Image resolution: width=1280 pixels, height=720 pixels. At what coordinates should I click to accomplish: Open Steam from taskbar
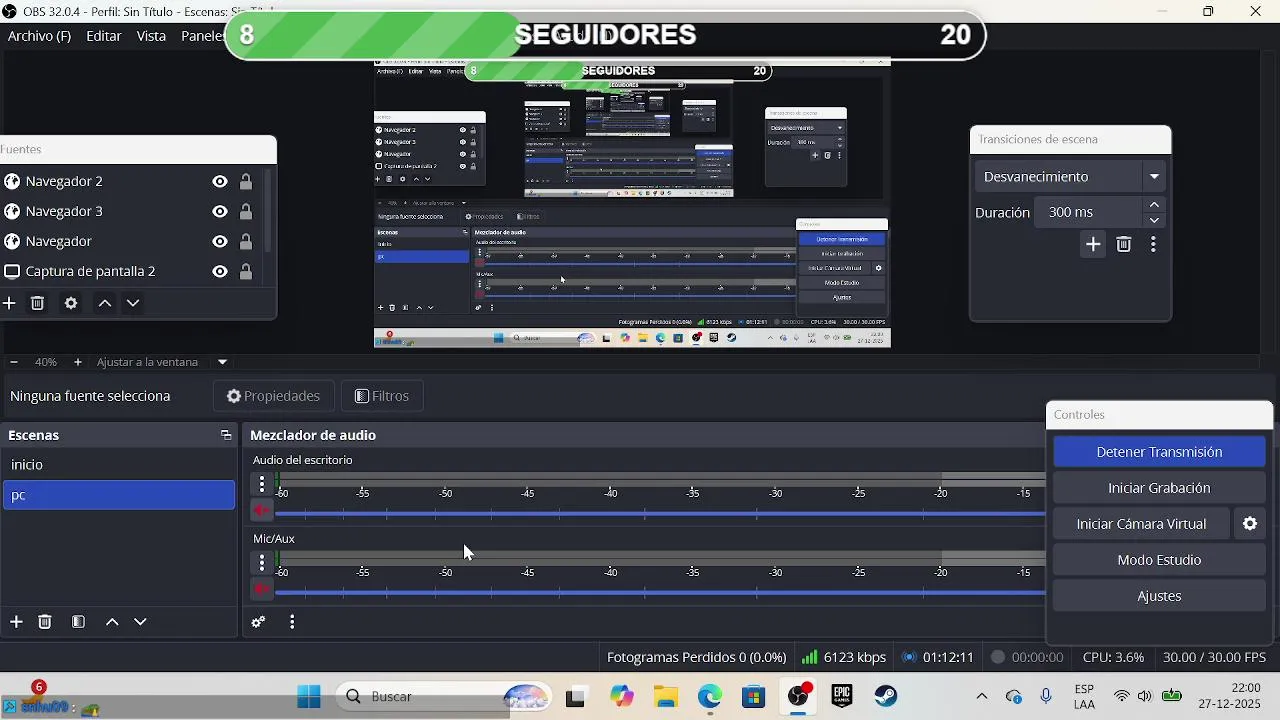886,696
